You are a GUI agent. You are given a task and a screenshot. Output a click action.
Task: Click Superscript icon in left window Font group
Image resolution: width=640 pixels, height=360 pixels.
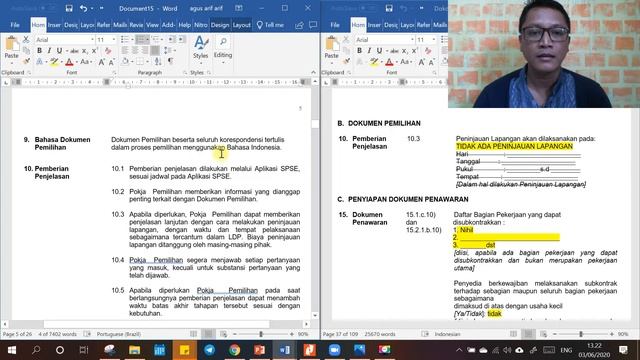94,51
